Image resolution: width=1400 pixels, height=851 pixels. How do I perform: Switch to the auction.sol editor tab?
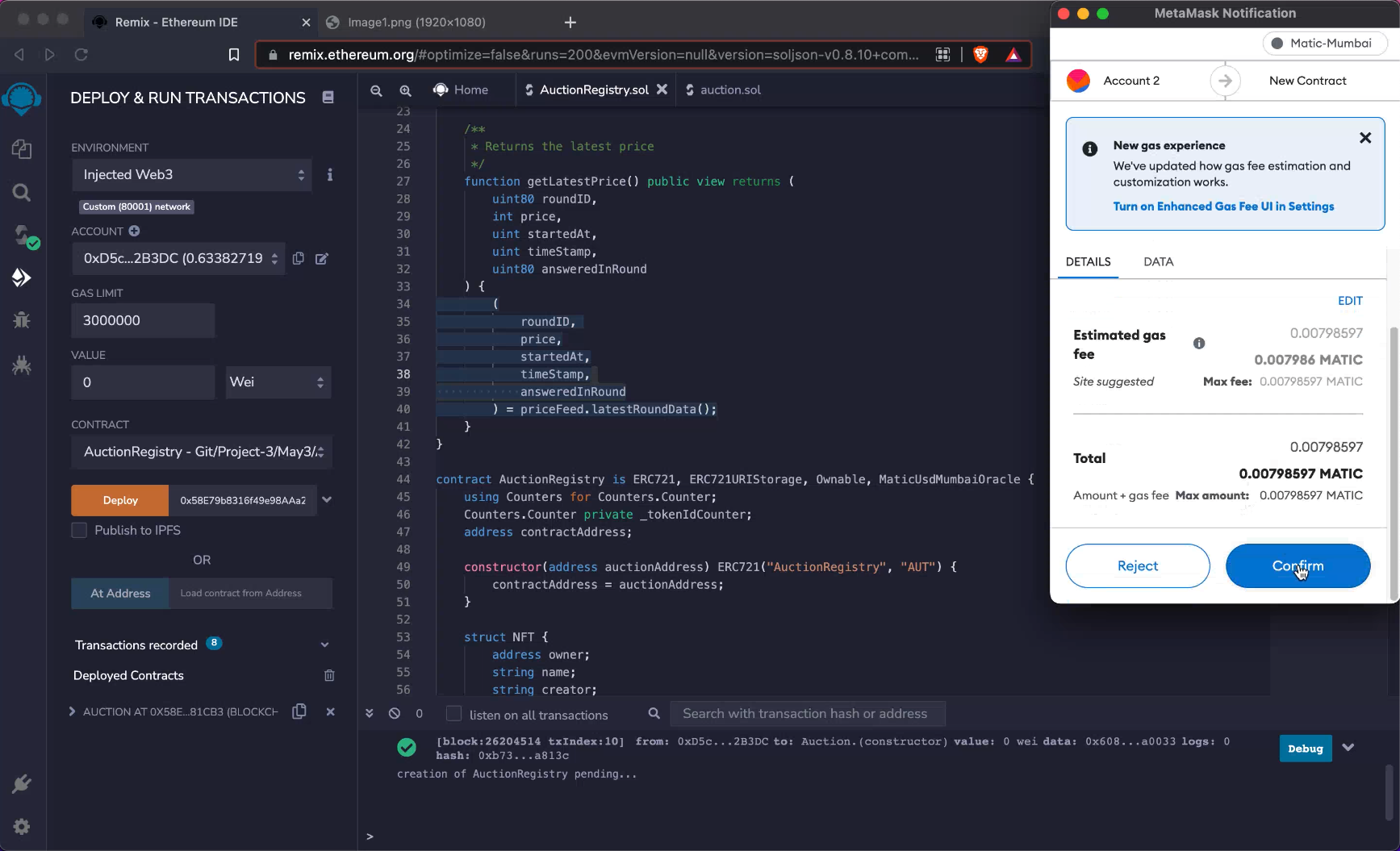tap(723, 90)
